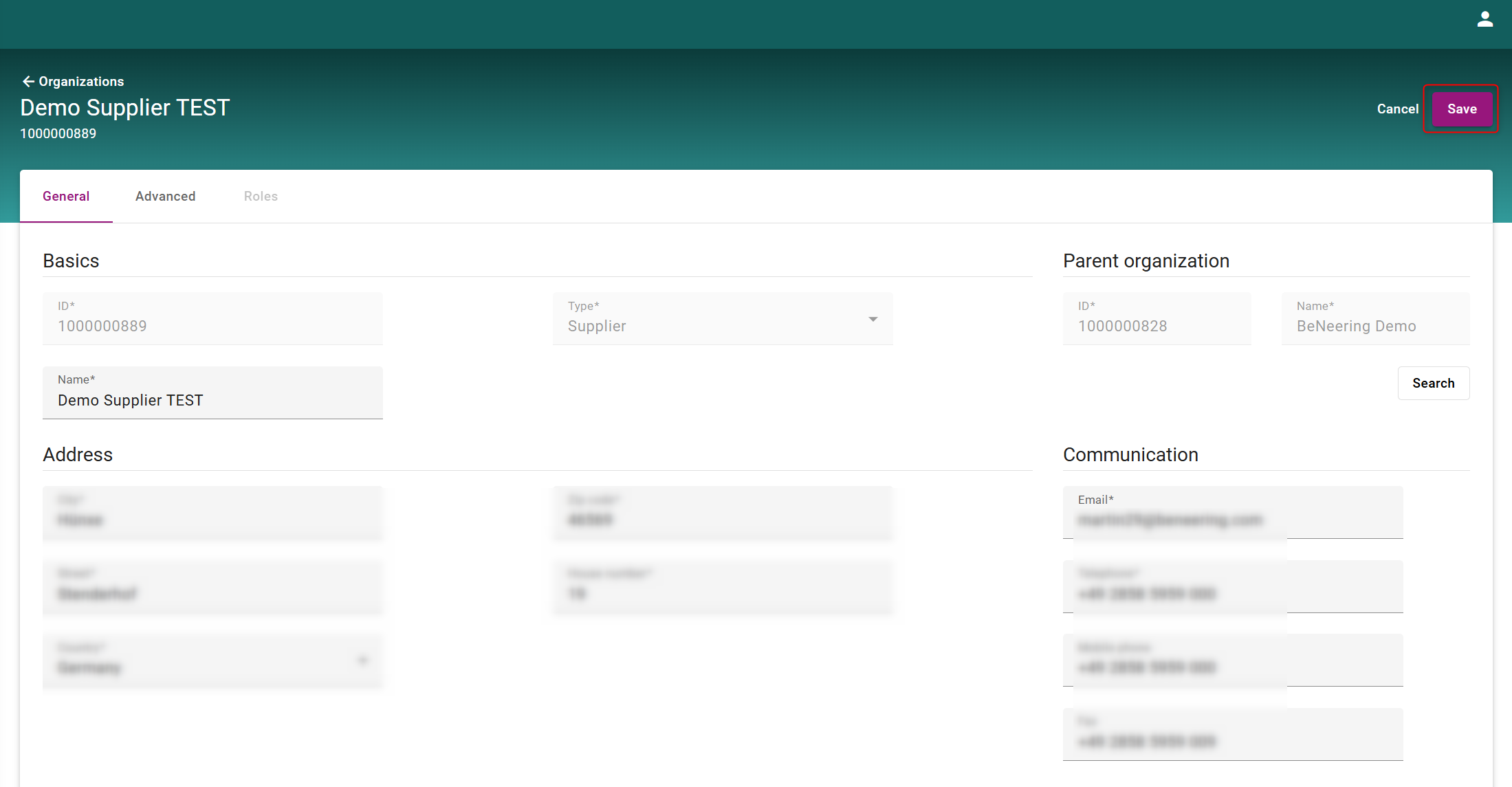
Task: Click the blurred City address field
Action: point(212,519)
